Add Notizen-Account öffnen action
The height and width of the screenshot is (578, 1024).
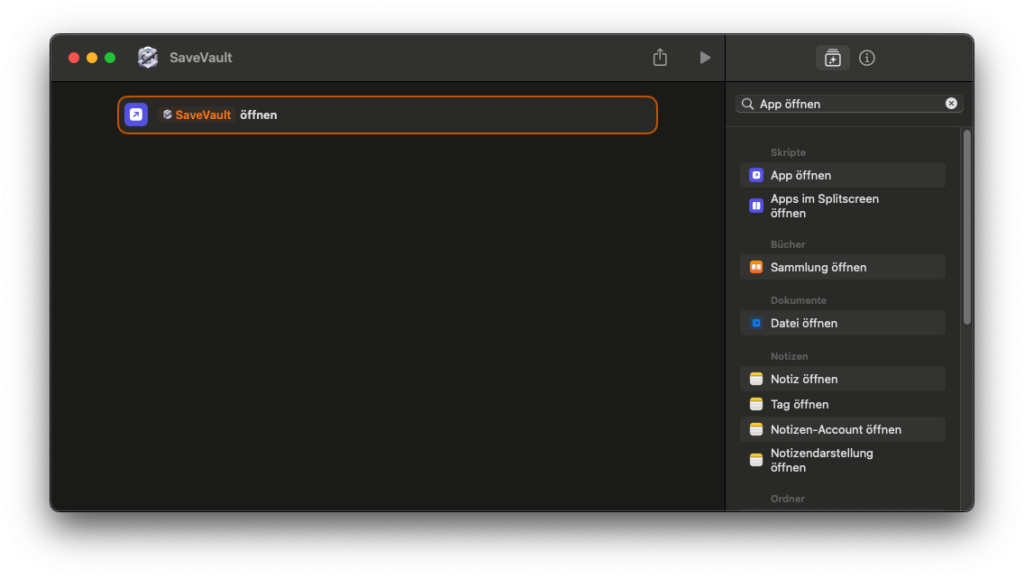pos(842,430)
